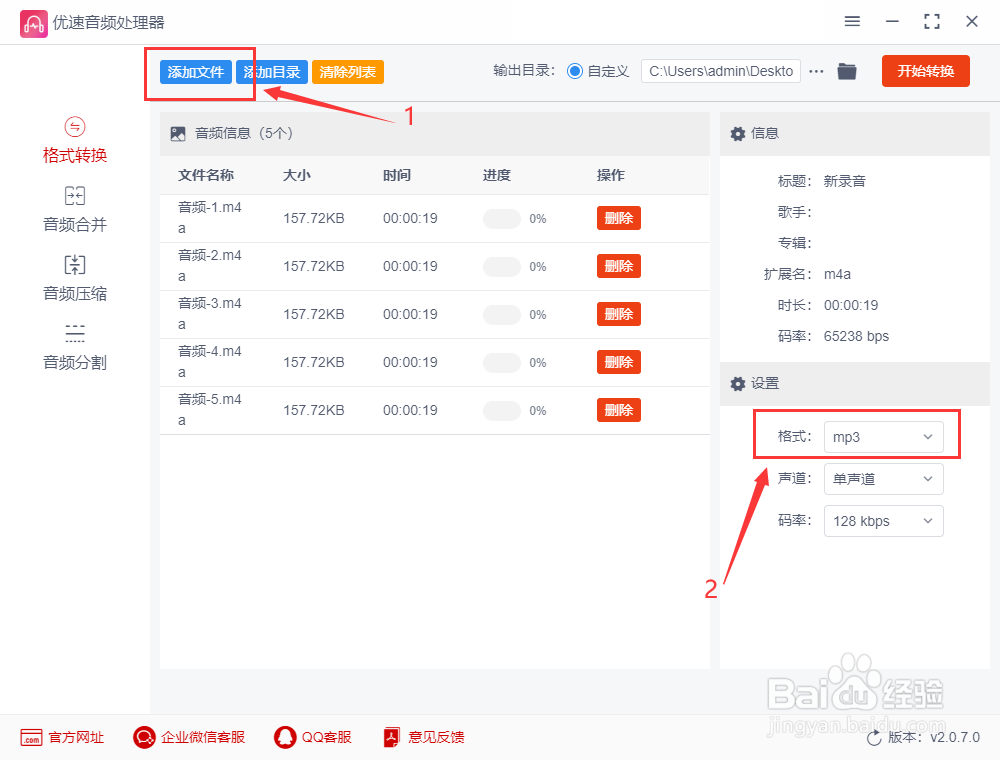Delete 音频-5.m4a with its 删除 button
Image resolution: width=1000 pixels, height=760 pixels.
(619, 410)
